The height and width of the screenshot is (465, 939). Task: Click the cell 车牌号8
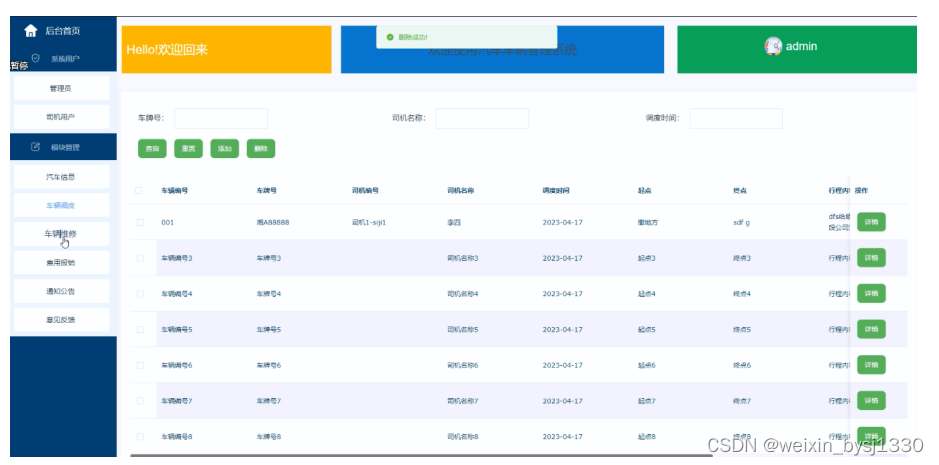point(269,436)
